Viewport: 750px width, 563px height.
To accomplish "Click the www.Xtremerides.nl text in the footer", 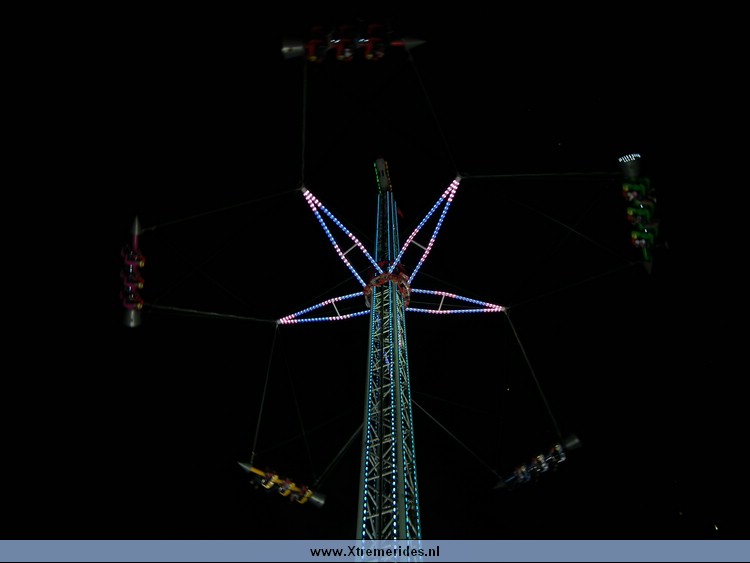I will coord(375,552).
